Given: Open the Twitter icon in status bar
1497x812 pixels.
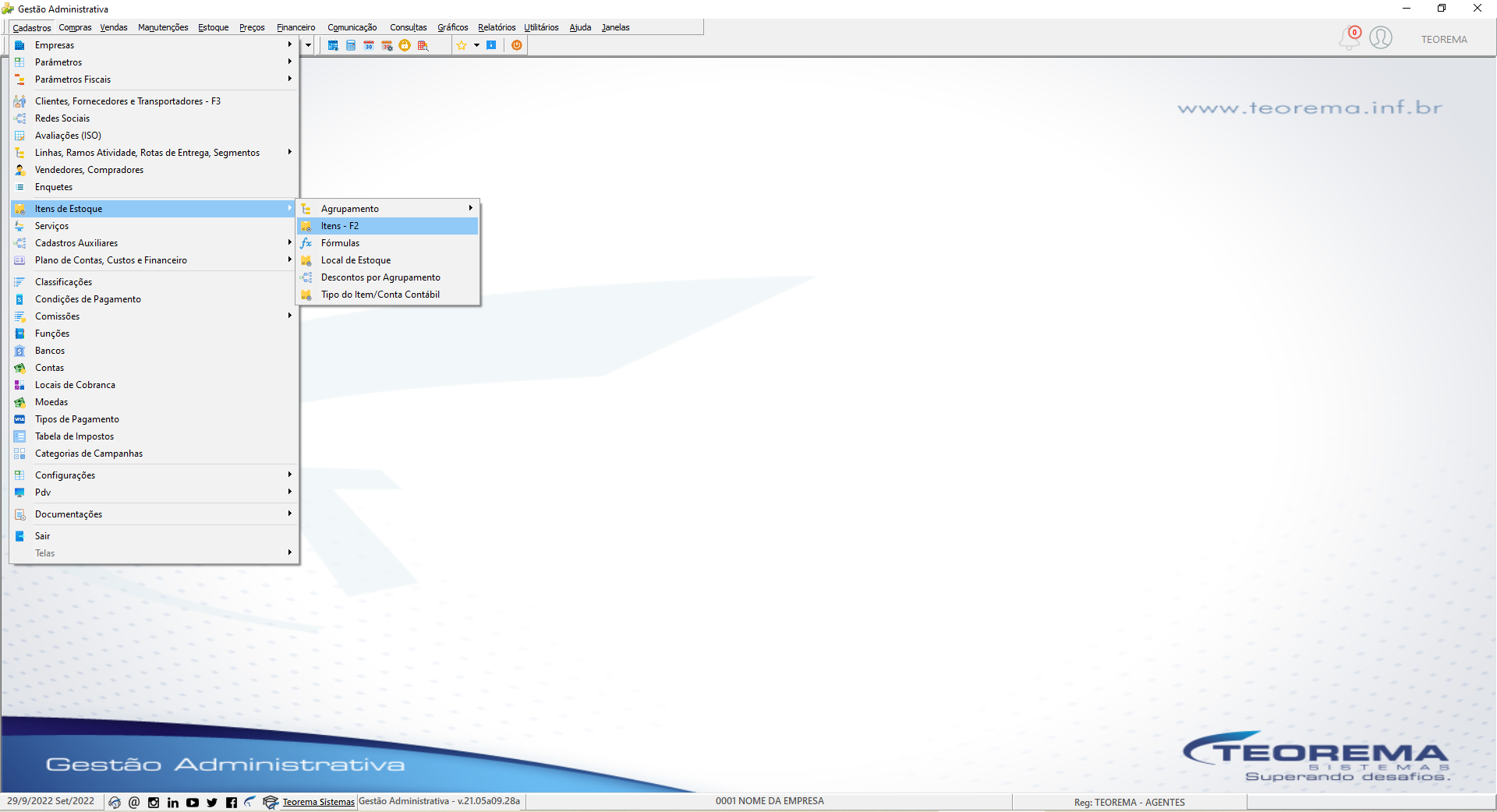Looking at the screenshot, I should [212, 803].
